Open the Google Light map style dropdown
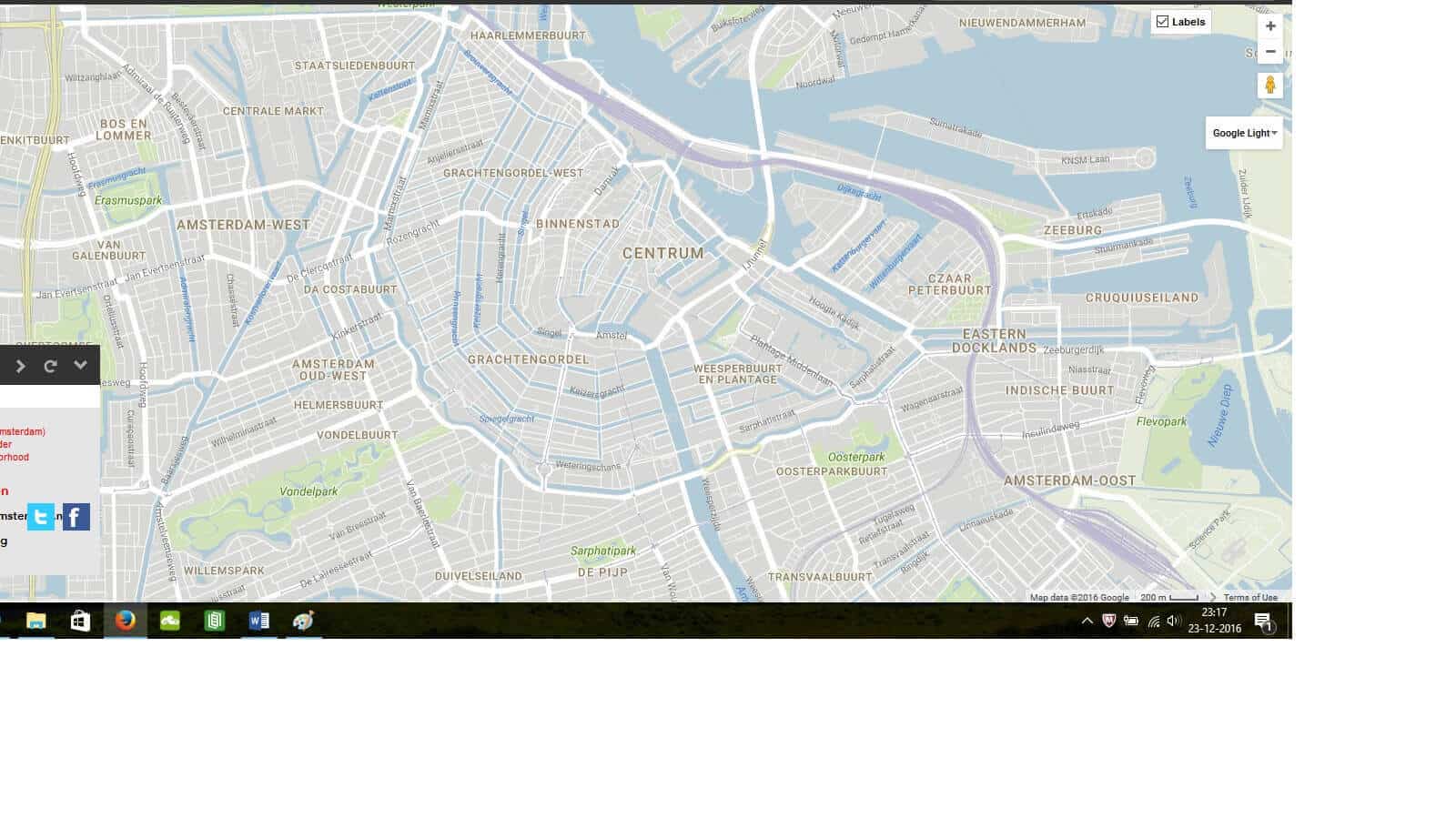 pyautogui.click(x=1244, y=133)
